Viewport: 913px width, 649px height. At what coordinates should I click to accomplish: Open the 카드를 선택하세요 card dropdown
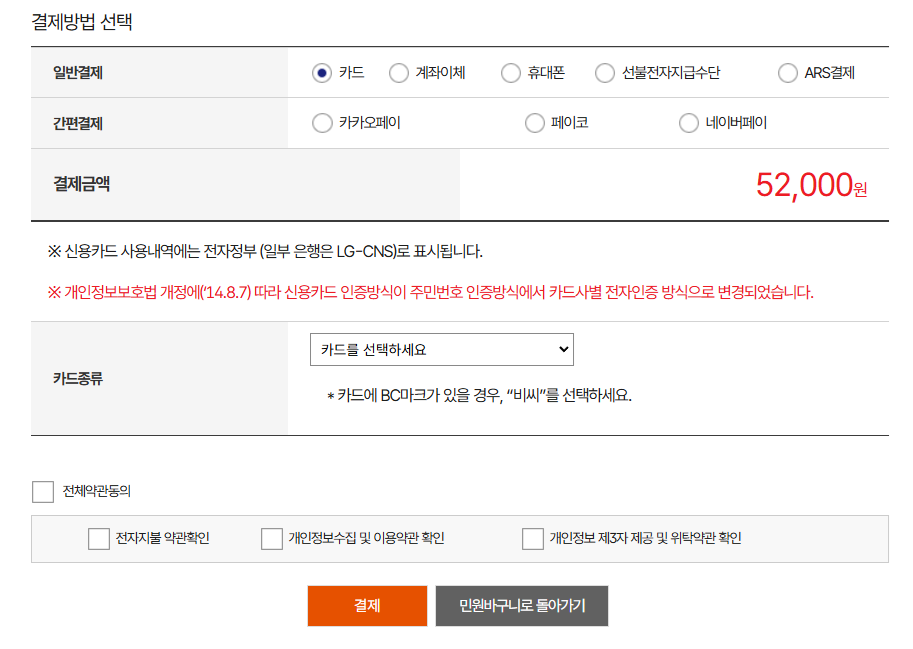[x=441, y=349]
